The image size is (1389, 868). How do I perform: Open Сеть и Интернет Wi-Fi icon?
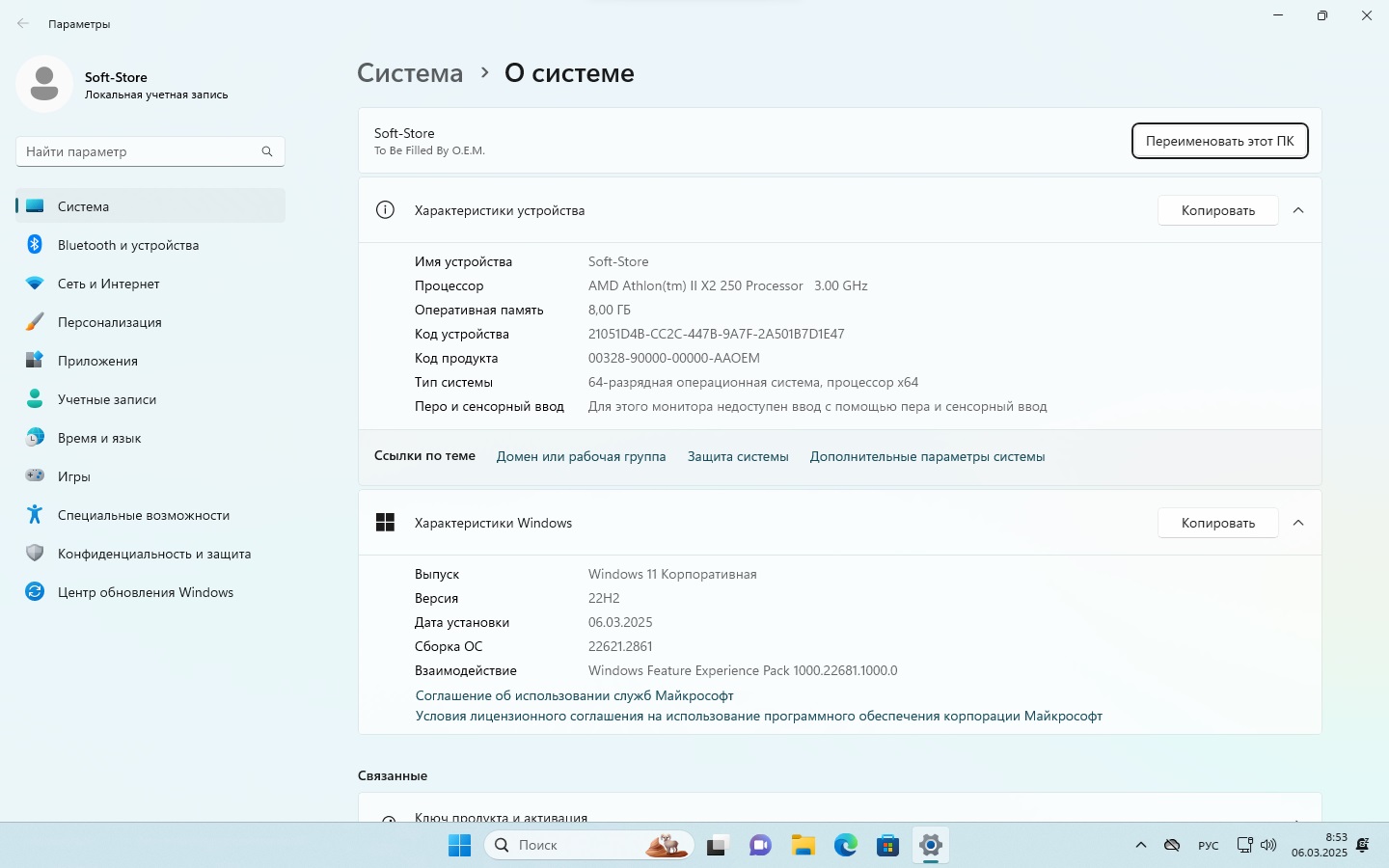tap(35, 284)
